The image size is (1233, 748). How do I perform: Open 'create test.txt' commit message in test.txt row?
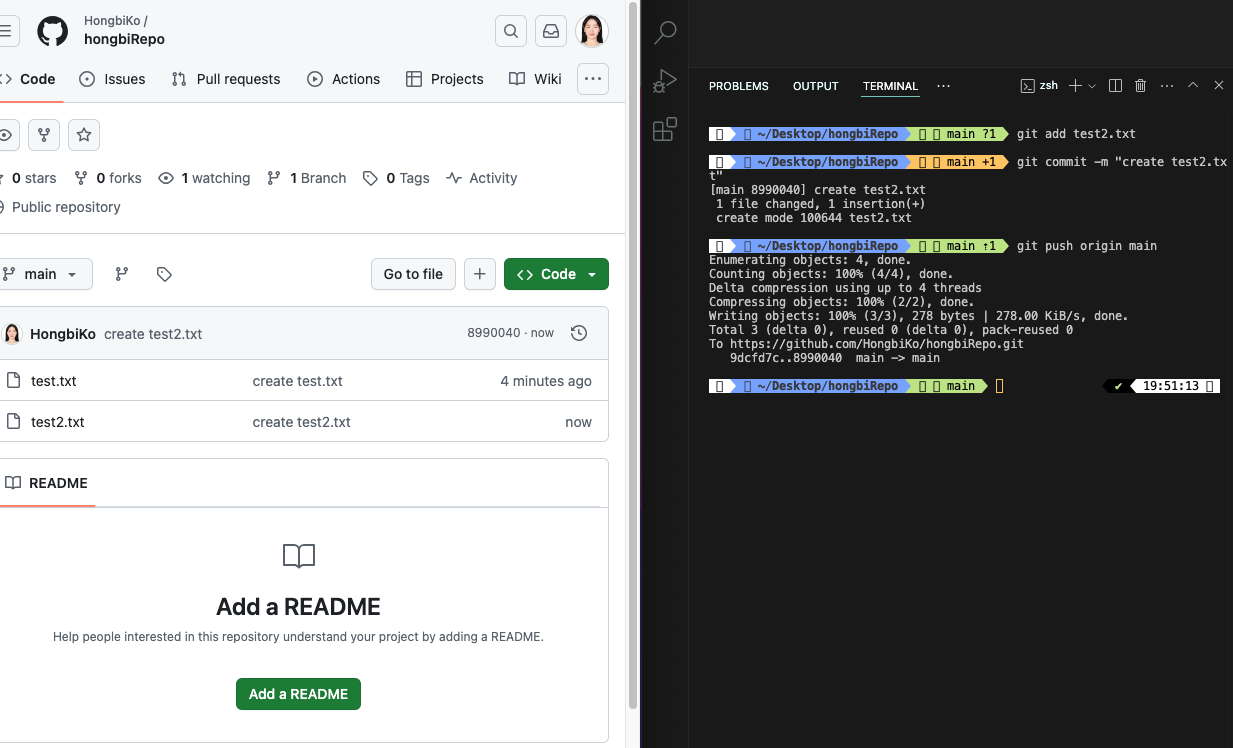point(298,381)
